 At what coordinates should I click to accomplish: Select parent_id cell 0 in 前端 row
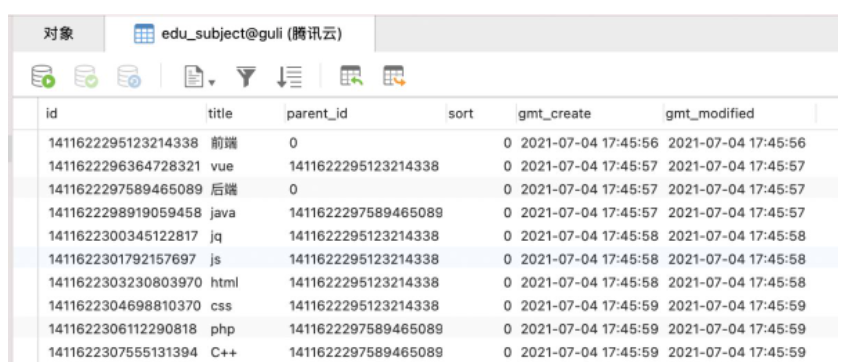click(x=294, y=143)
